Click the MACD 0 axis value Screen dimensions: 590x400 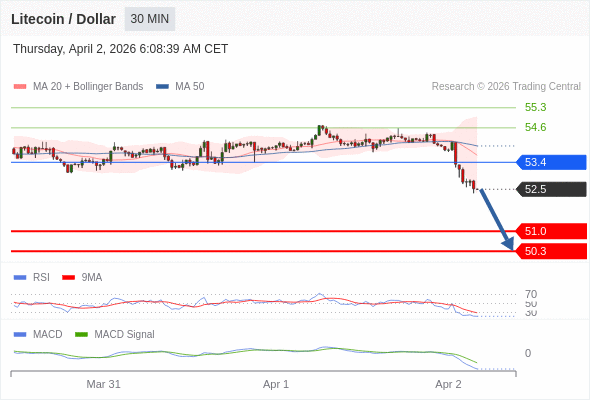click(x=528, y=353)
